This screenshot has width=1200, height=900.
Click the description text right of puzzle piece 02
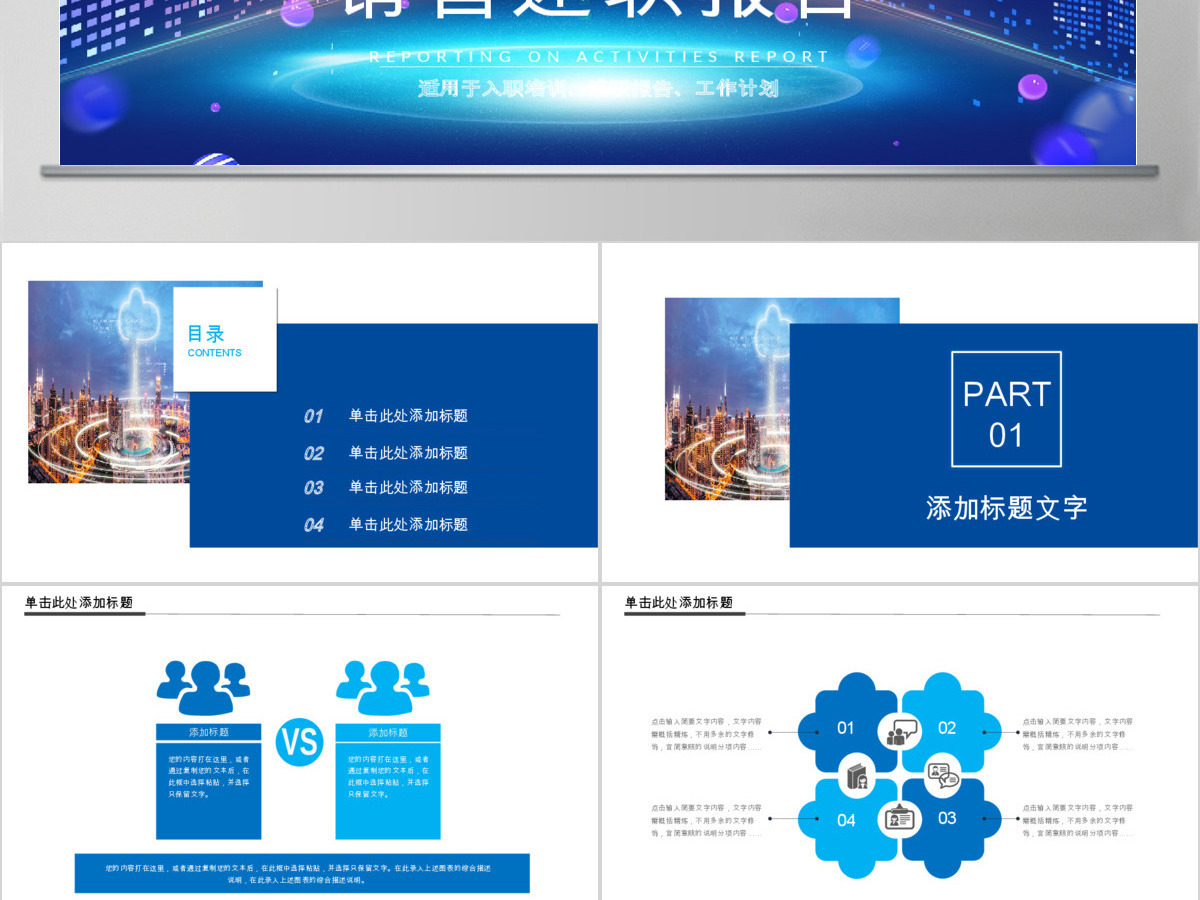[1078, 733]
